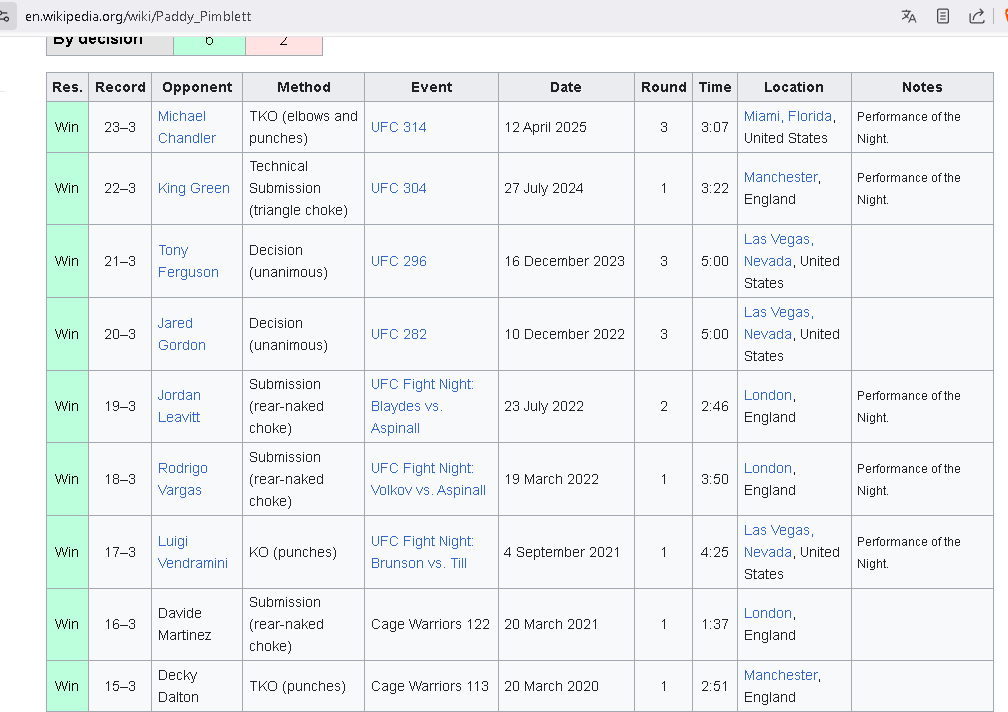Open Luigi Vendramini opponent link

pyautogui.click(x=193, y=552)
